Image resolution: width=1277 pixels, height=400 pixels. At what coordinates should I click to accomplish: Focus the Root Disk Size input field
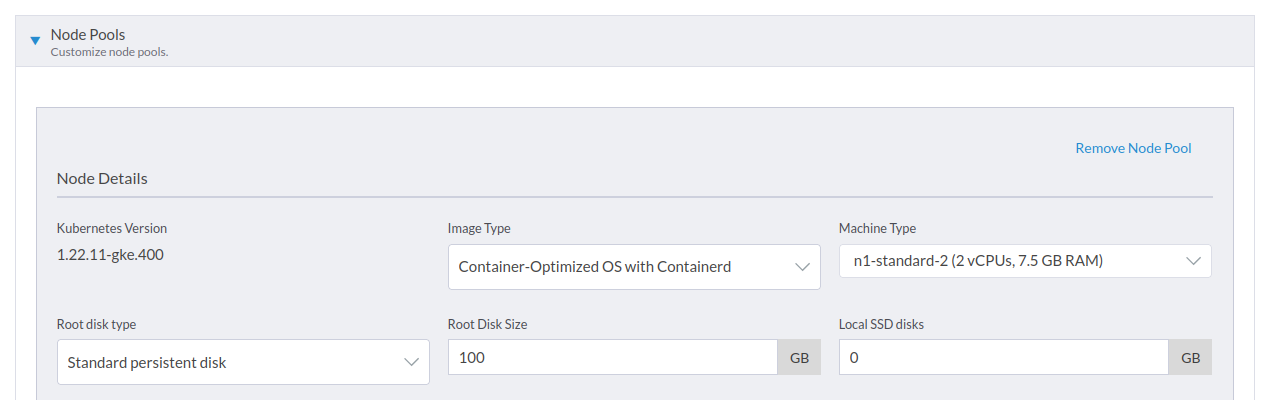tap(612, 357)
